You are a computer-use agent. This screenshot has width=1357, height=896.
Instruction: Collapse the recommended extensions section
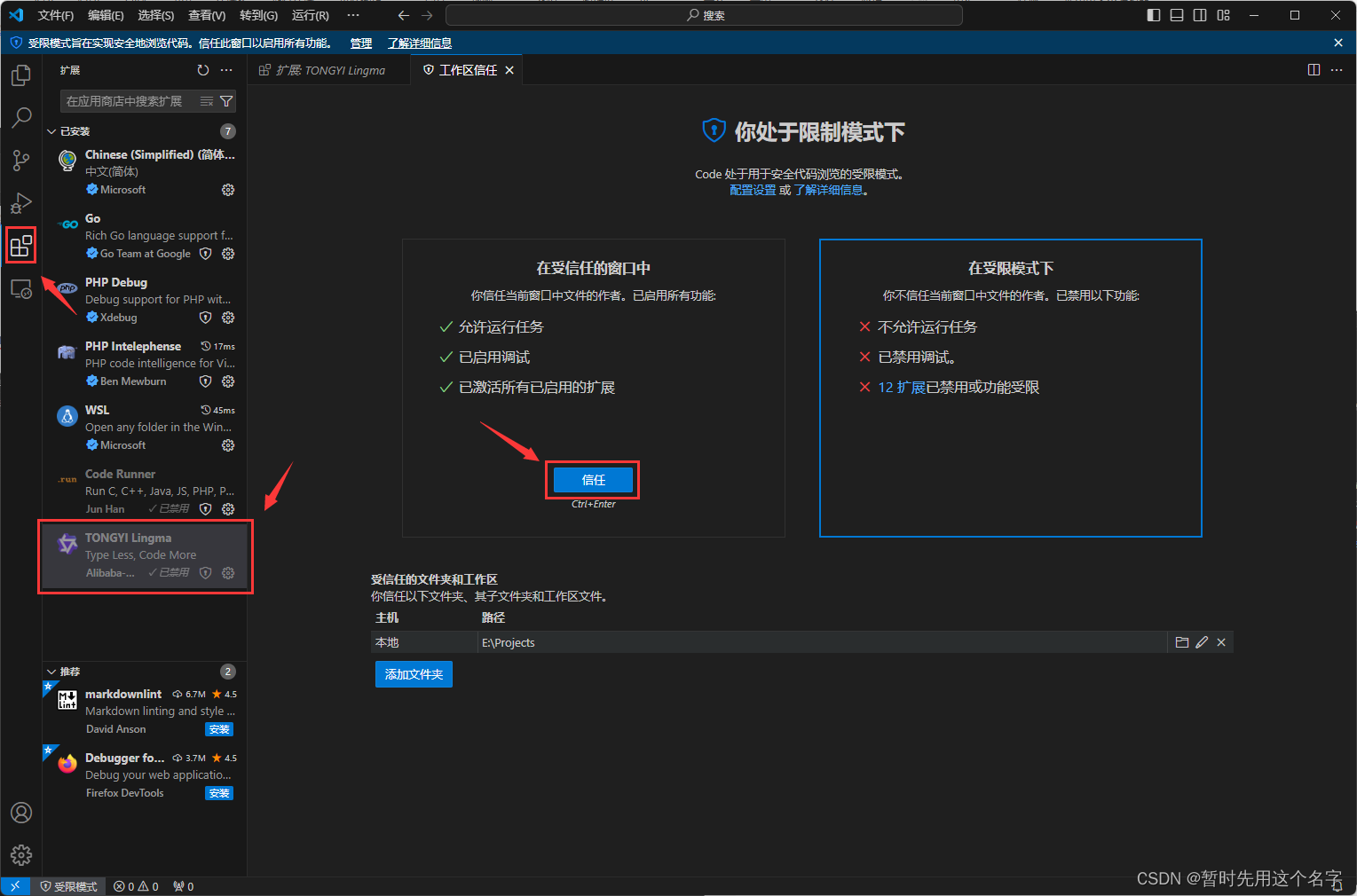point(51,672)
